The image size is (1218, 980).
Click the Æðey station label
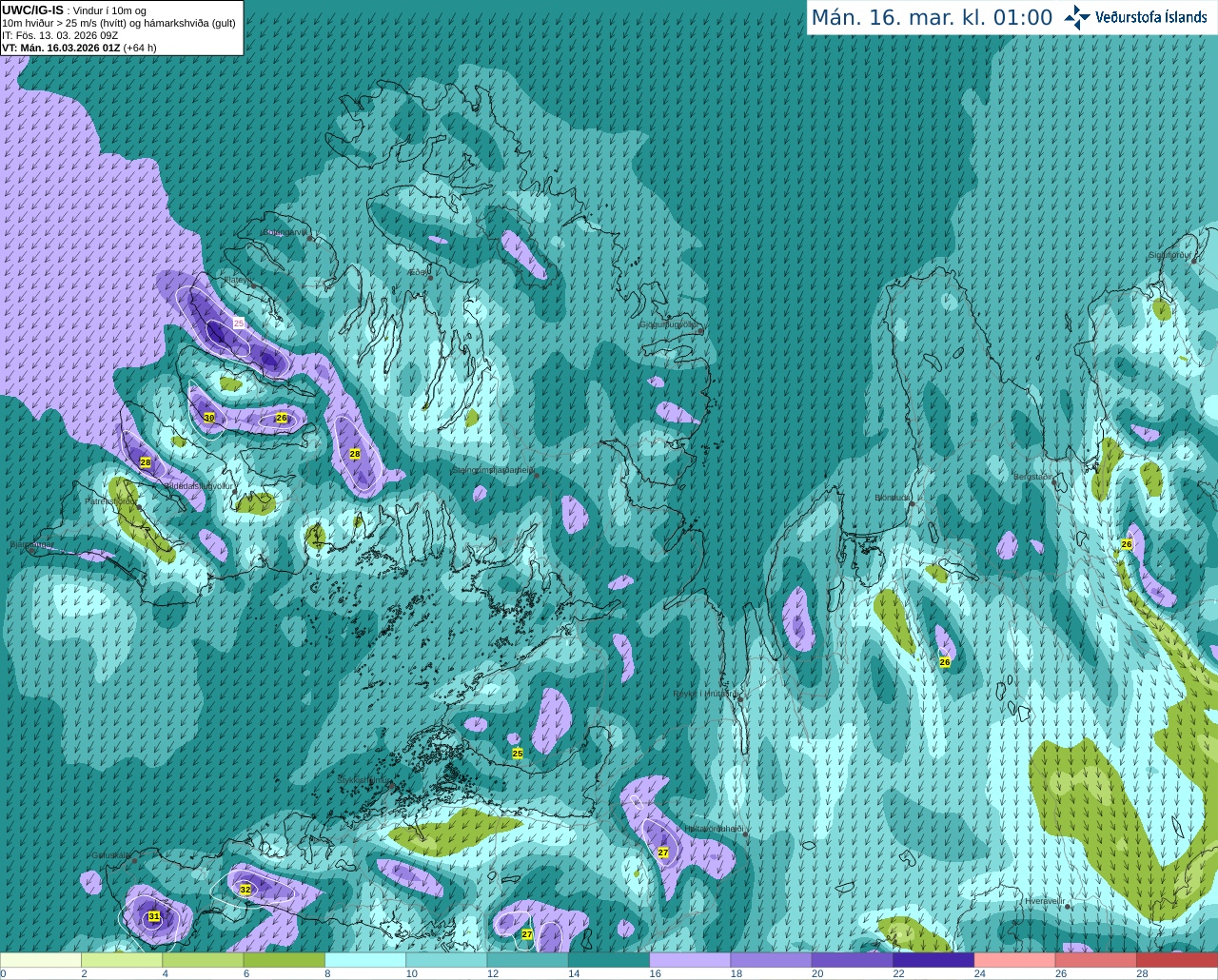click(418, 272)
